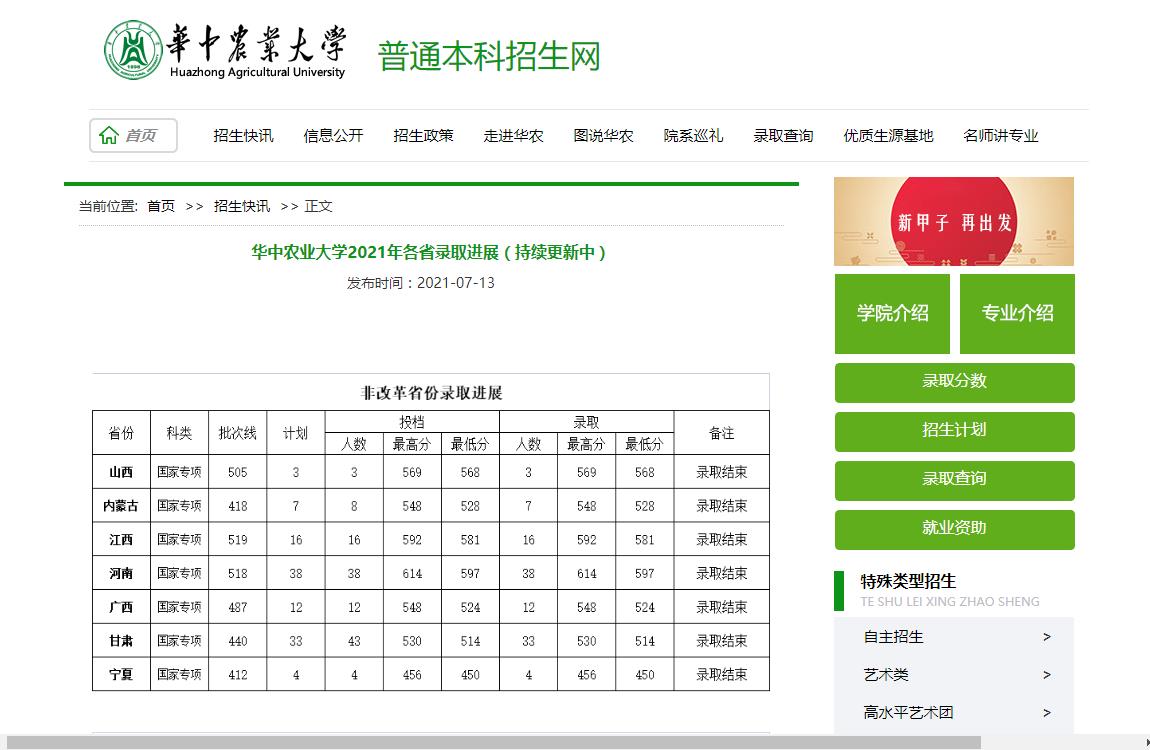Click the 省份 column header
Screen dimensions: 1150x750
click(121, 433)
